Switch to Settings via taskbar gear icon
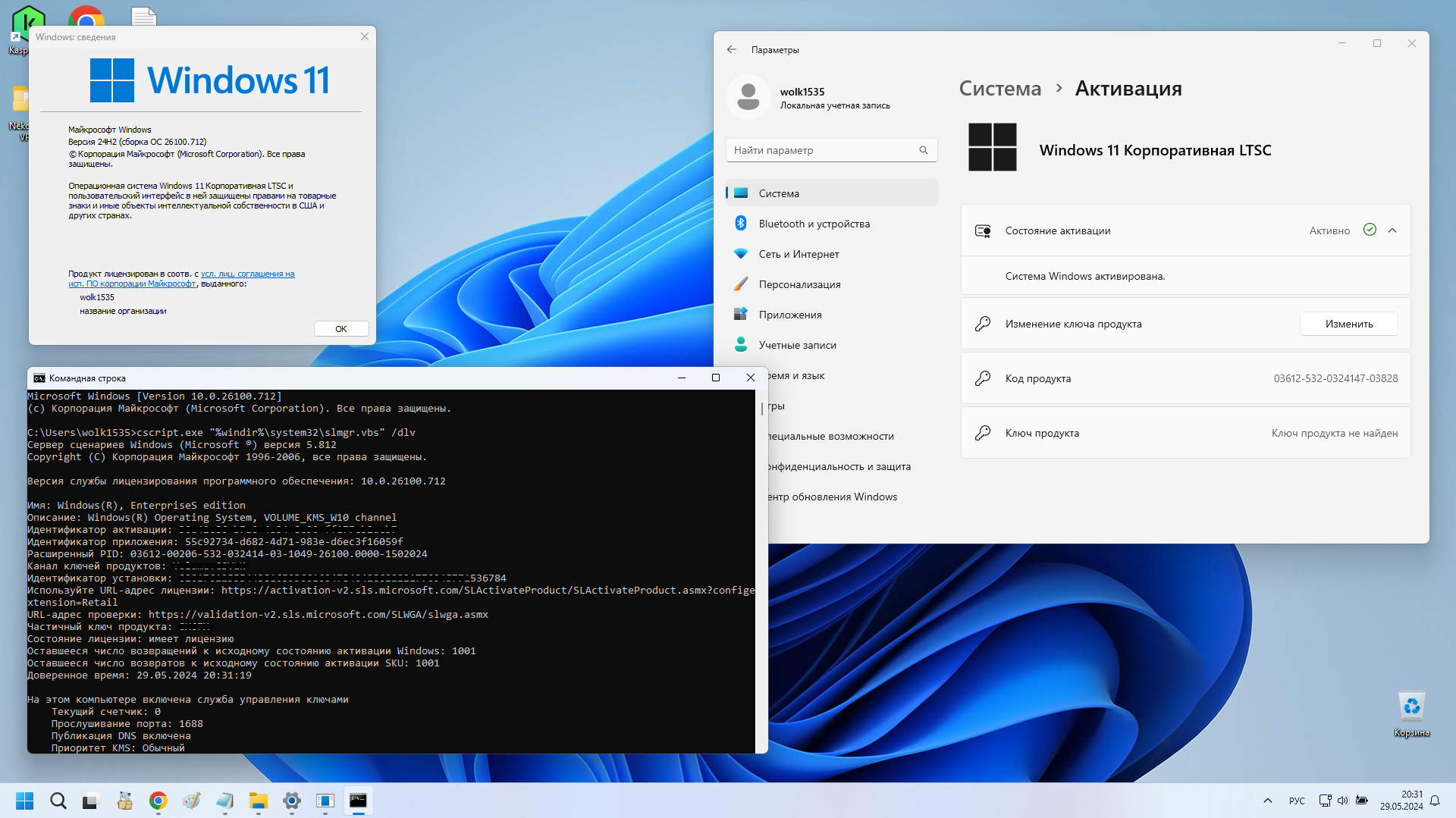The image size is (1456, 818). click(x=291, y=801)
